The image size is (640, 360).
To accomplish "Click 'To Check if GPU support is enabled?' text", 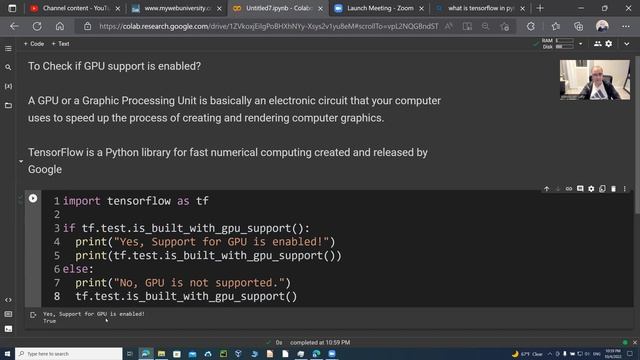I will pos(114,66).
